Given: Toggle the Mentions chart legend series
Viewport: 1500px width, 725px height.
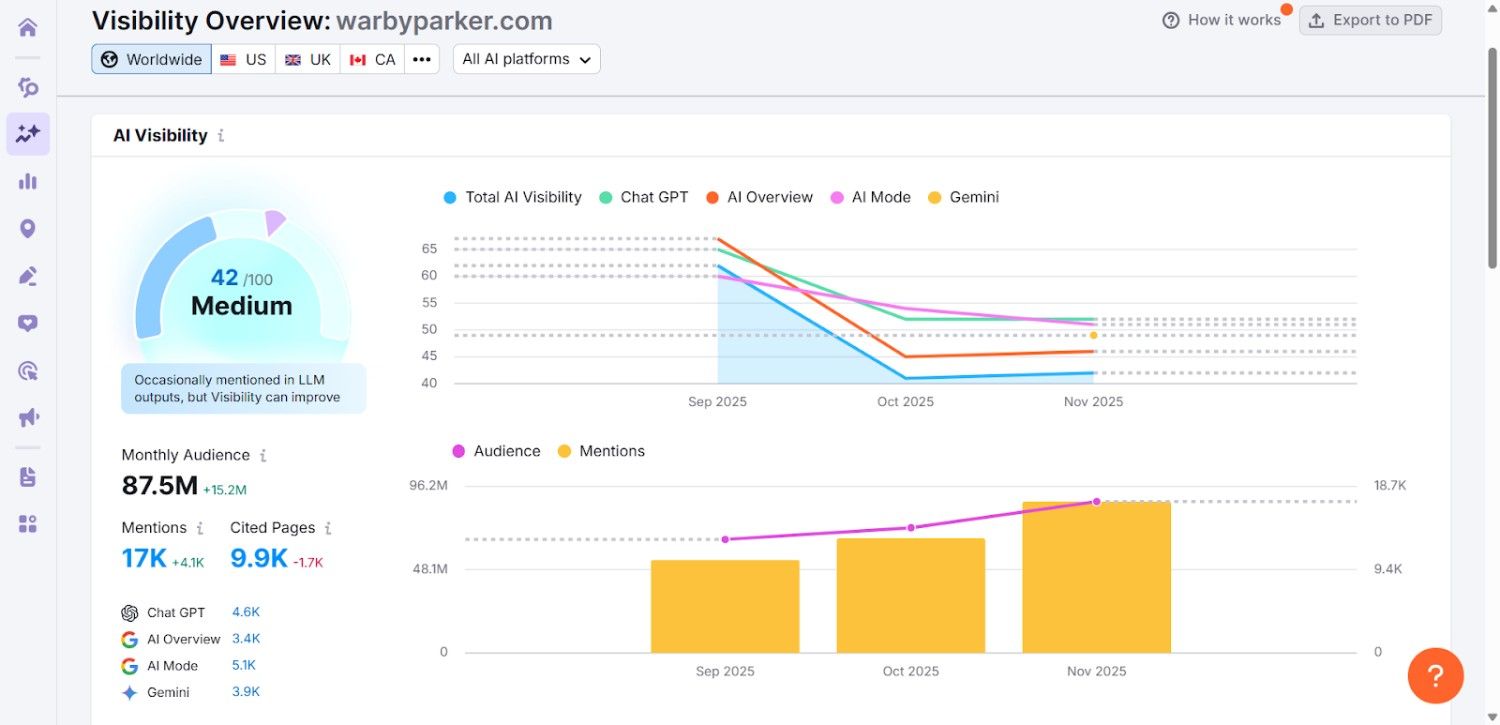Looking at the screenshot, I should [x=600, y=451].
